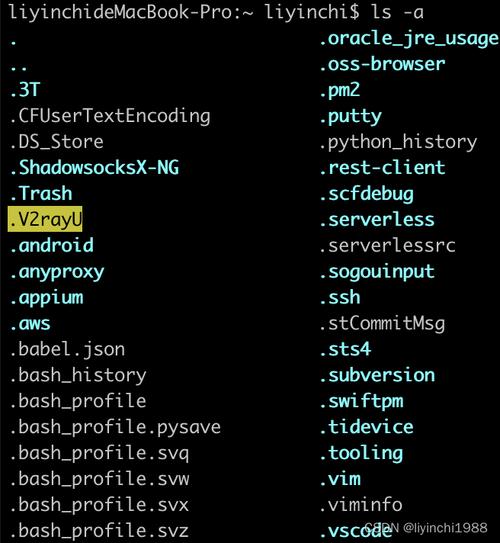Viewport: 500px width, 543px height.
Task: Click the CSDN @liyinchi1988 watermark
Action: coord(426,528)
